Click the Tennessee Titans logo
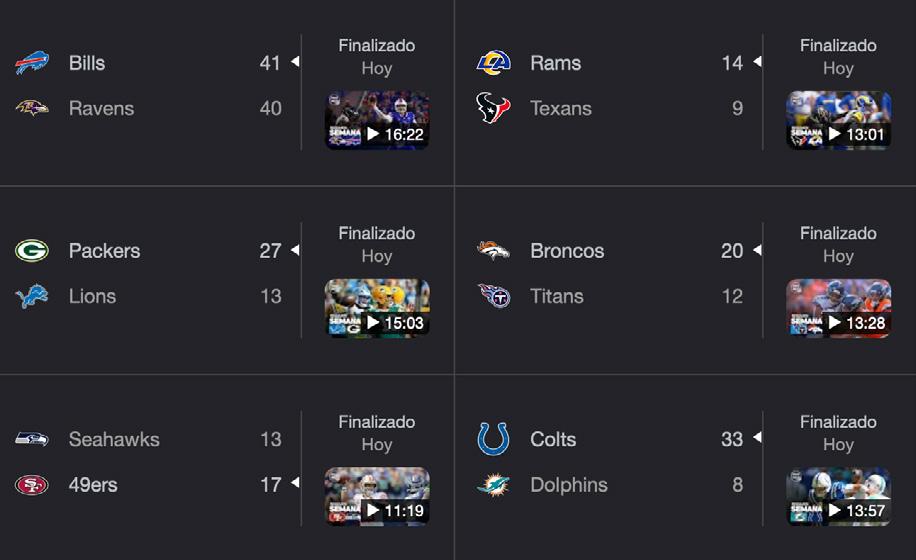This screenshot has height=560, width=916. point(493,296)
